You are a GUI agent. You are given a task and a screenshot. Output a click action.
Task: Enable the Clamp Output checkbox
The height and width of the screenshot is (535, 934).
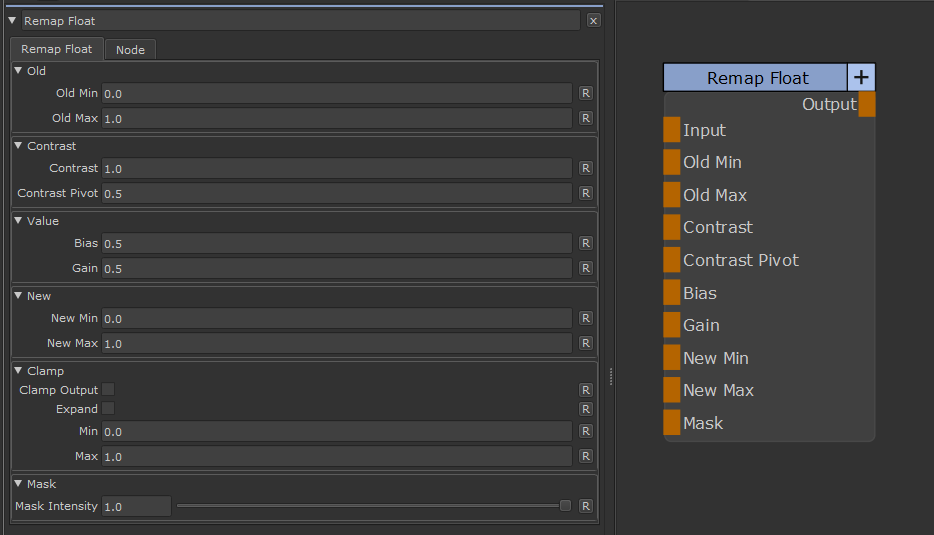click(108, 390)
